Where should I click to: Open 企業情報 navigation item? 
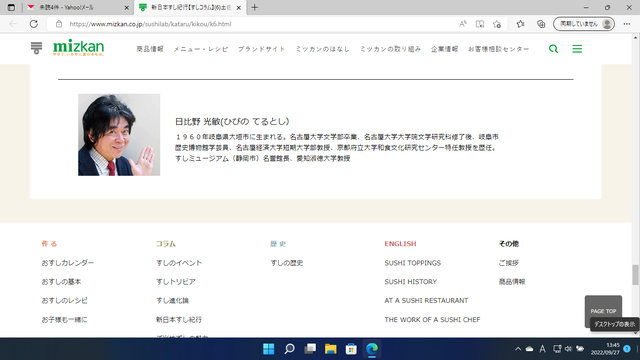click(x=444, y=49)
